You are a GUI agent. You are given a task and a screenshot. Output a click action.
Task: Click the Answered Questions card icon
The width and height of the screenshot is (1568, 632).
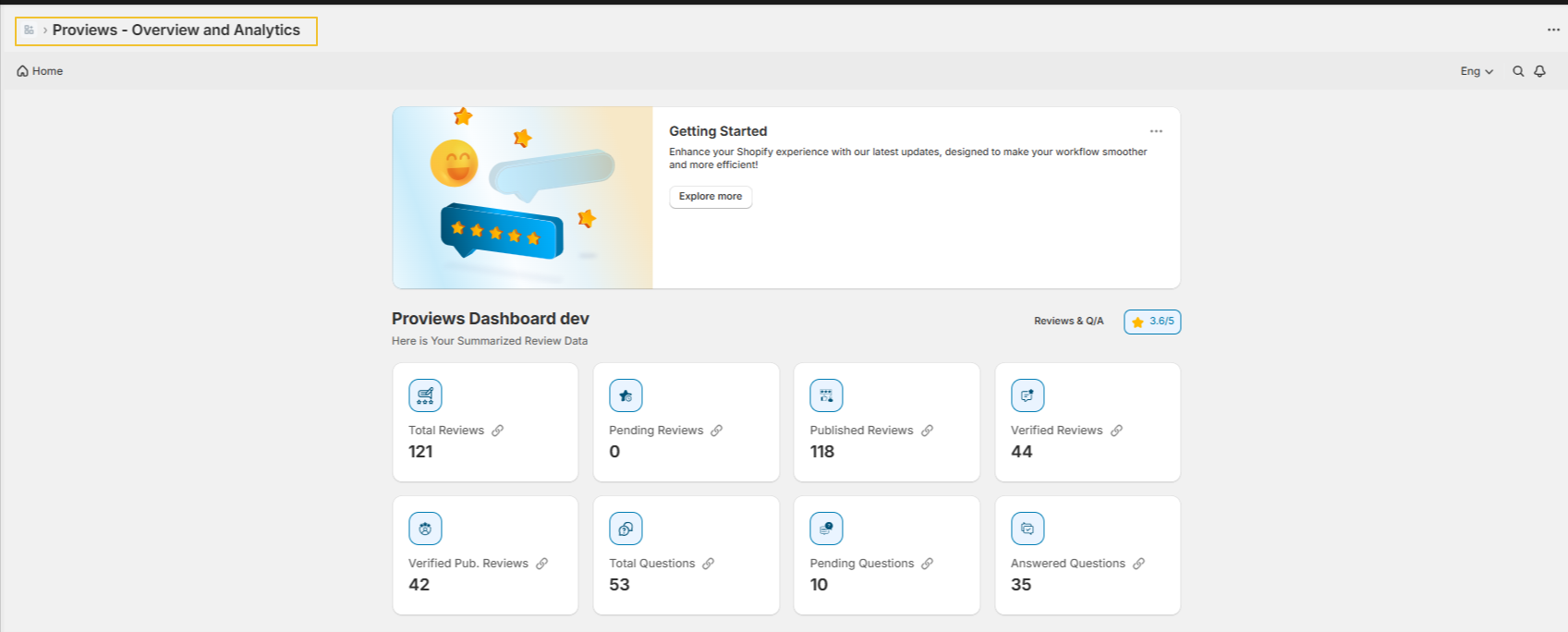(x=1027, y=529)
